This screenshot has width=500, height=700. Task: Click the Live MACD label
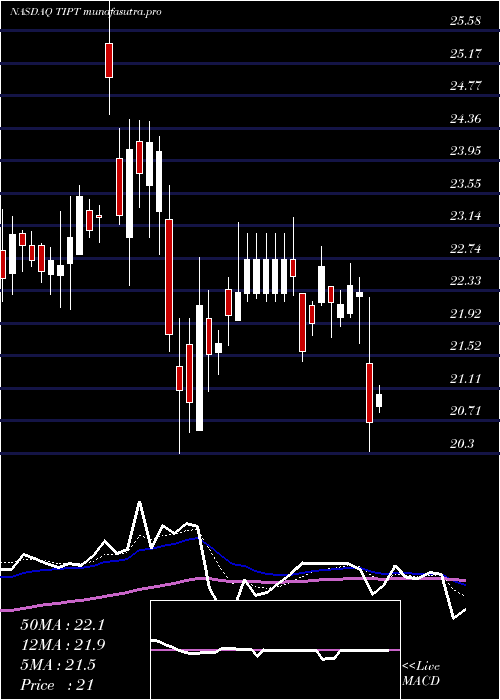tap(421, 674)
